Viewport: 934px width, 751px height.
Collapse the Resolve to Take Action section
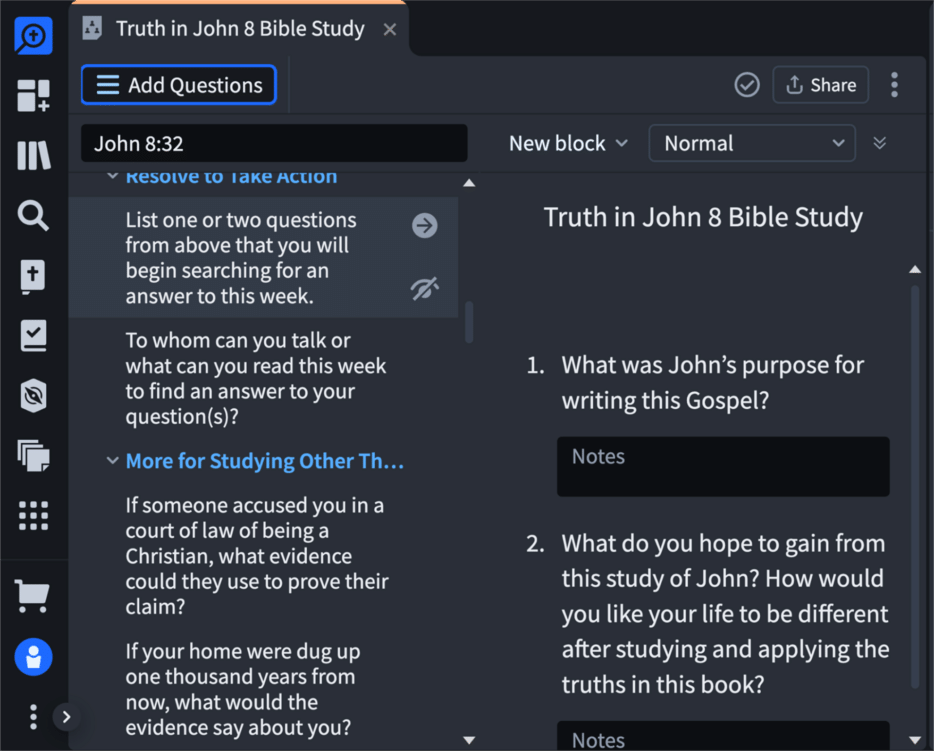point(112,176)
